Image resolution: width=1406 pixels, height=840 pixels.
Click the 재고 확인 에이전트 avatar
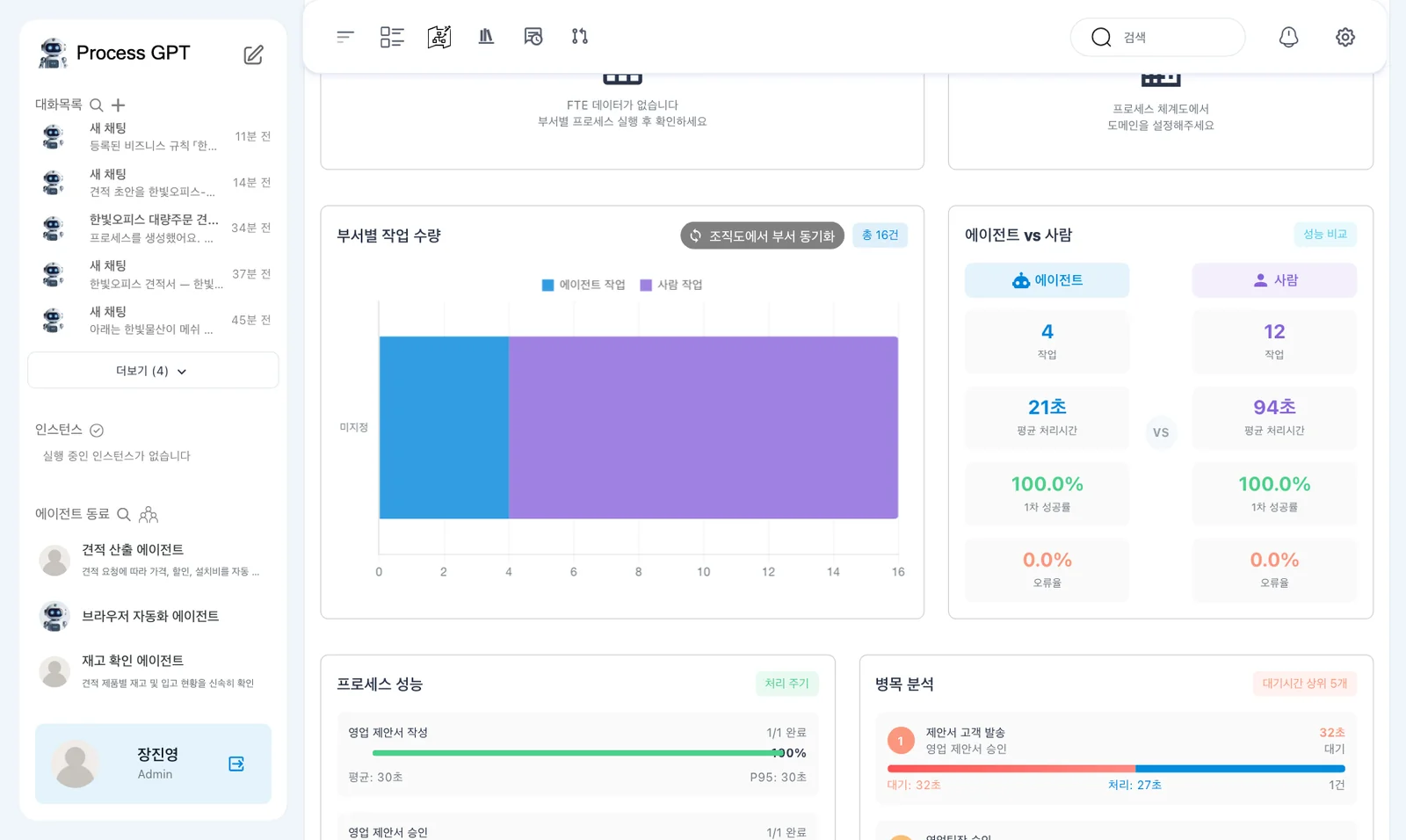54,671
